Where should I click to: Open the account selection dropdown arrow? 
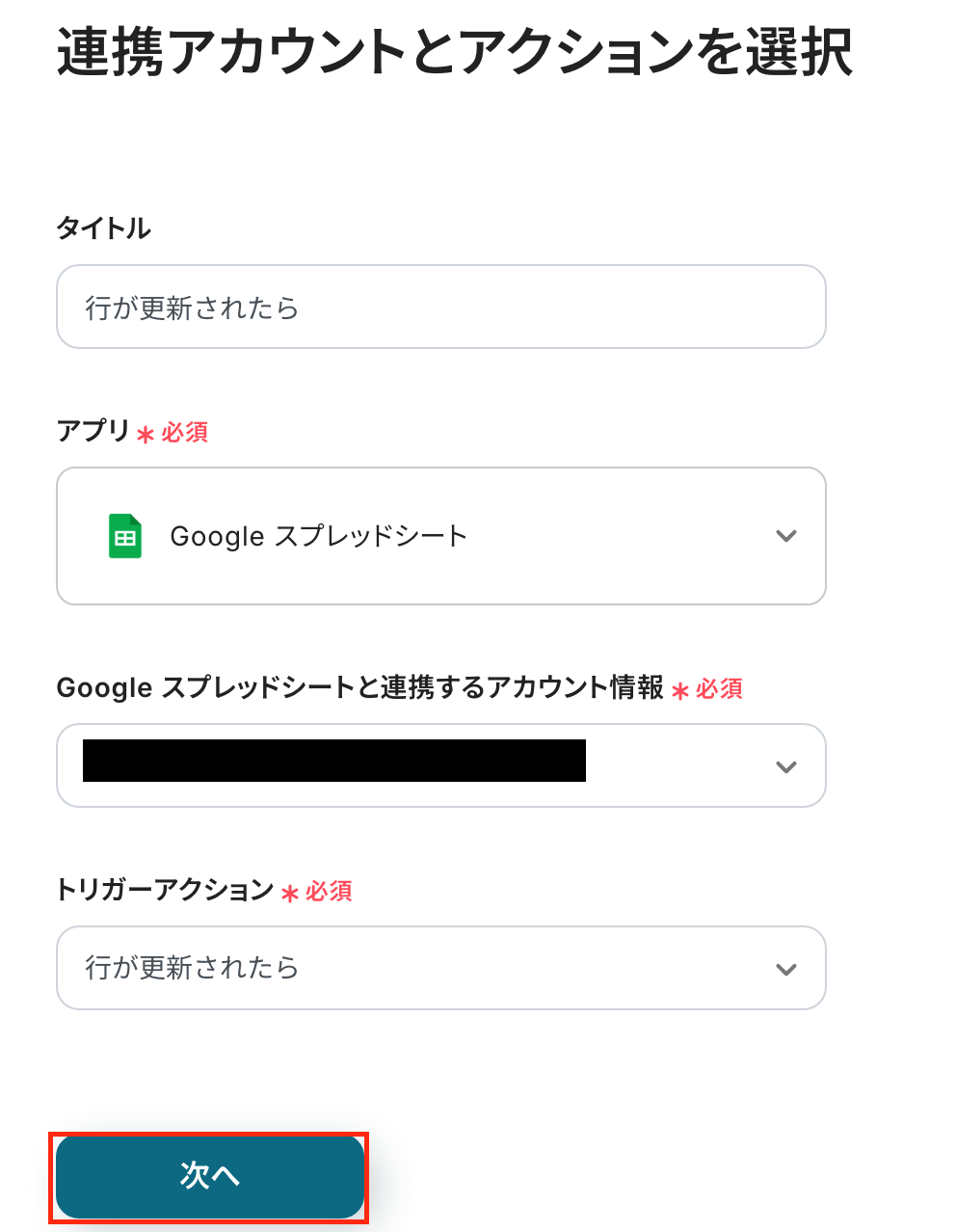pos(786,766)
